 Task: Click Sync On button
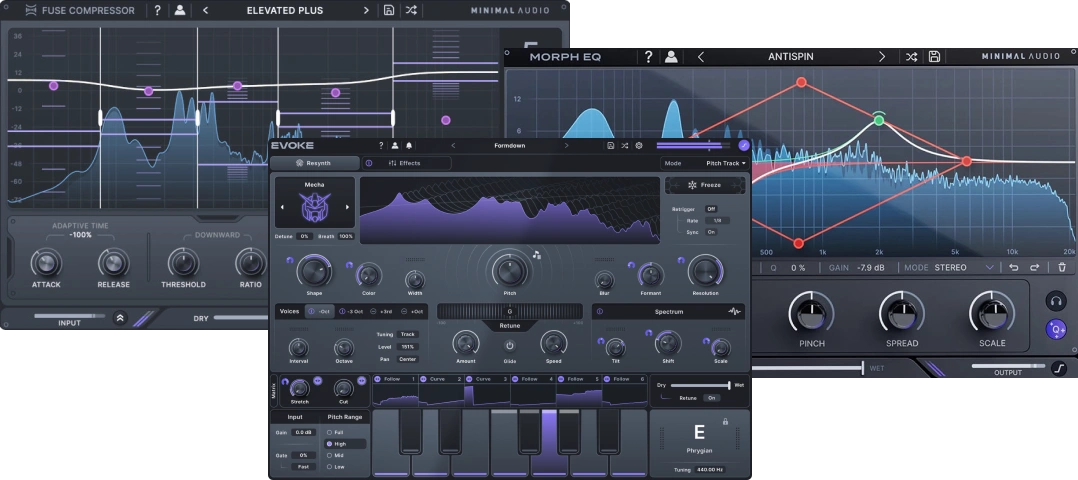tap(711, 232)
